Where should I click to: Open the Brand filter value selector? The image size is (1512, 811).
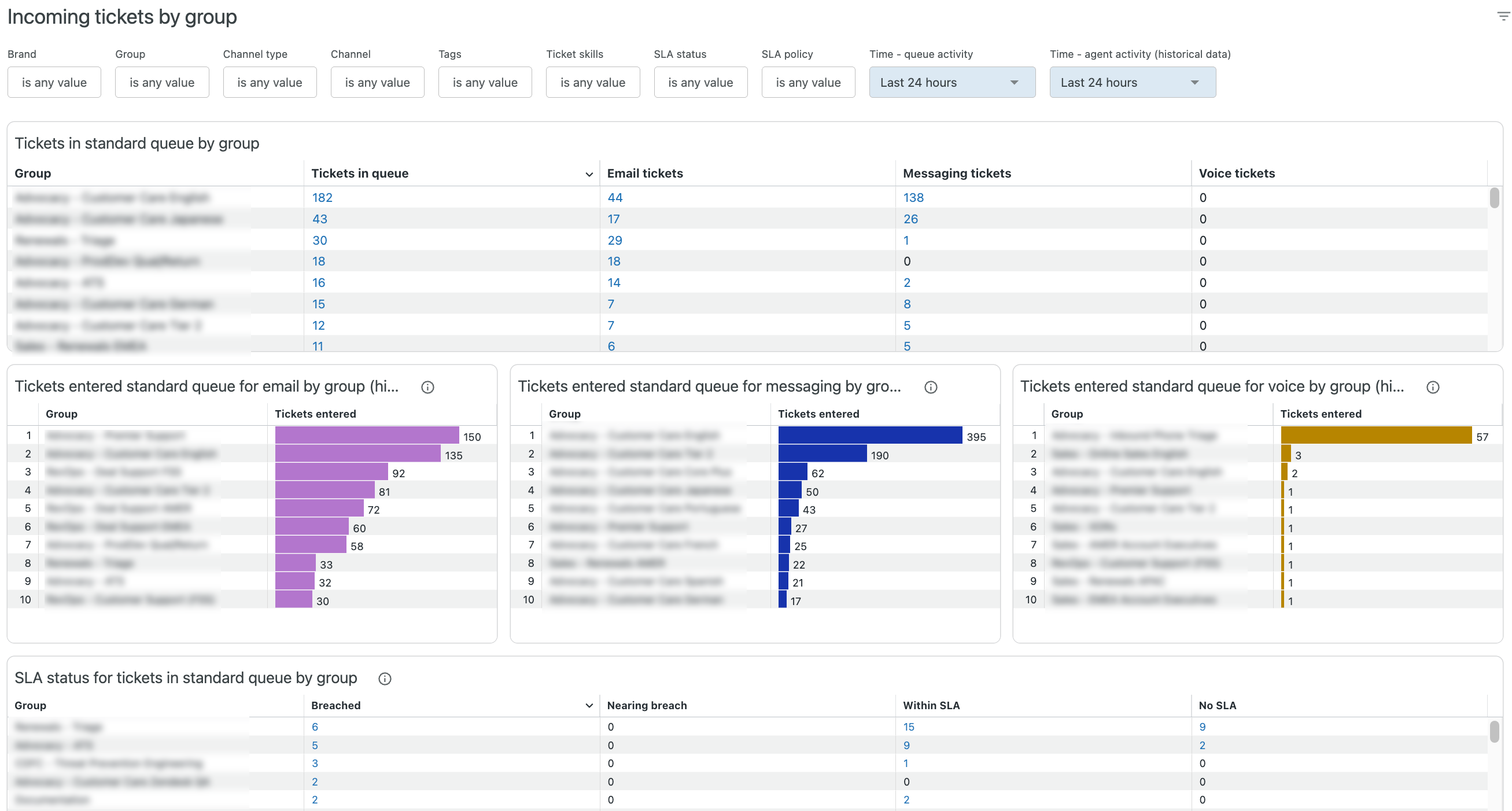54,83
